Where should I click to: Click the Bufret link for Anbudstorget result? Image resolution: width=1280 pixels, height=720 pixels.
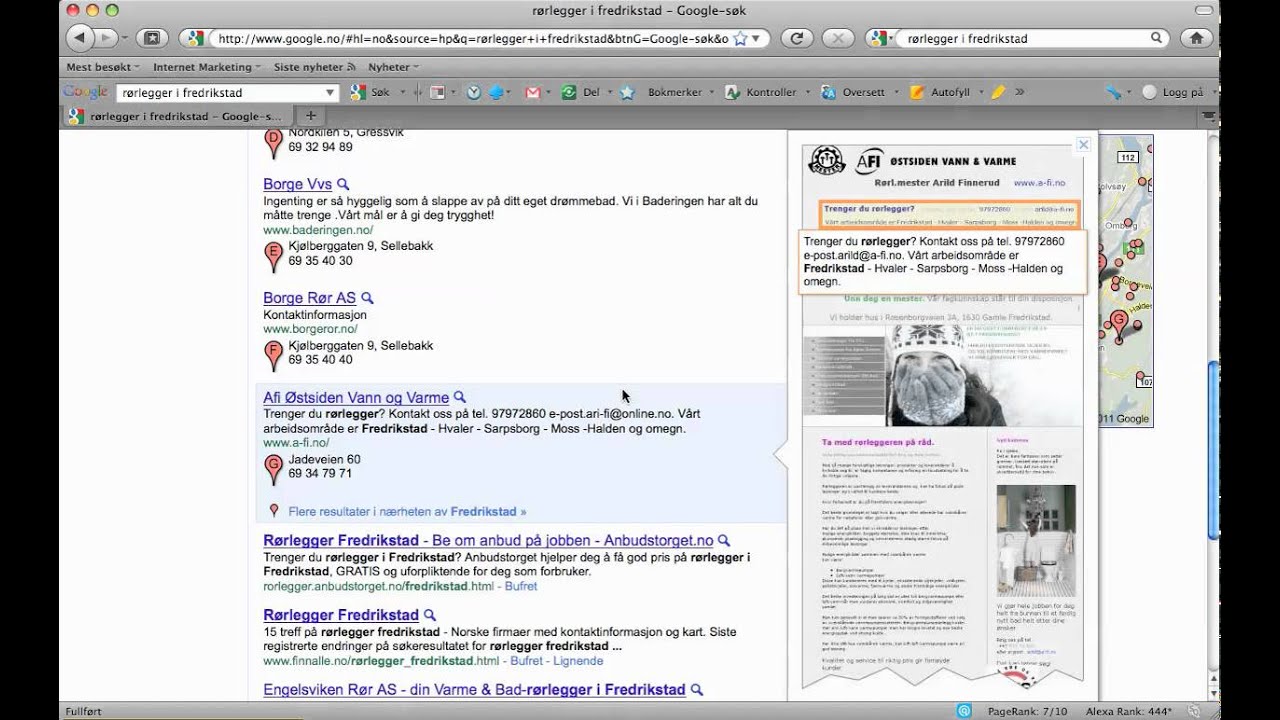click(521, 586)
